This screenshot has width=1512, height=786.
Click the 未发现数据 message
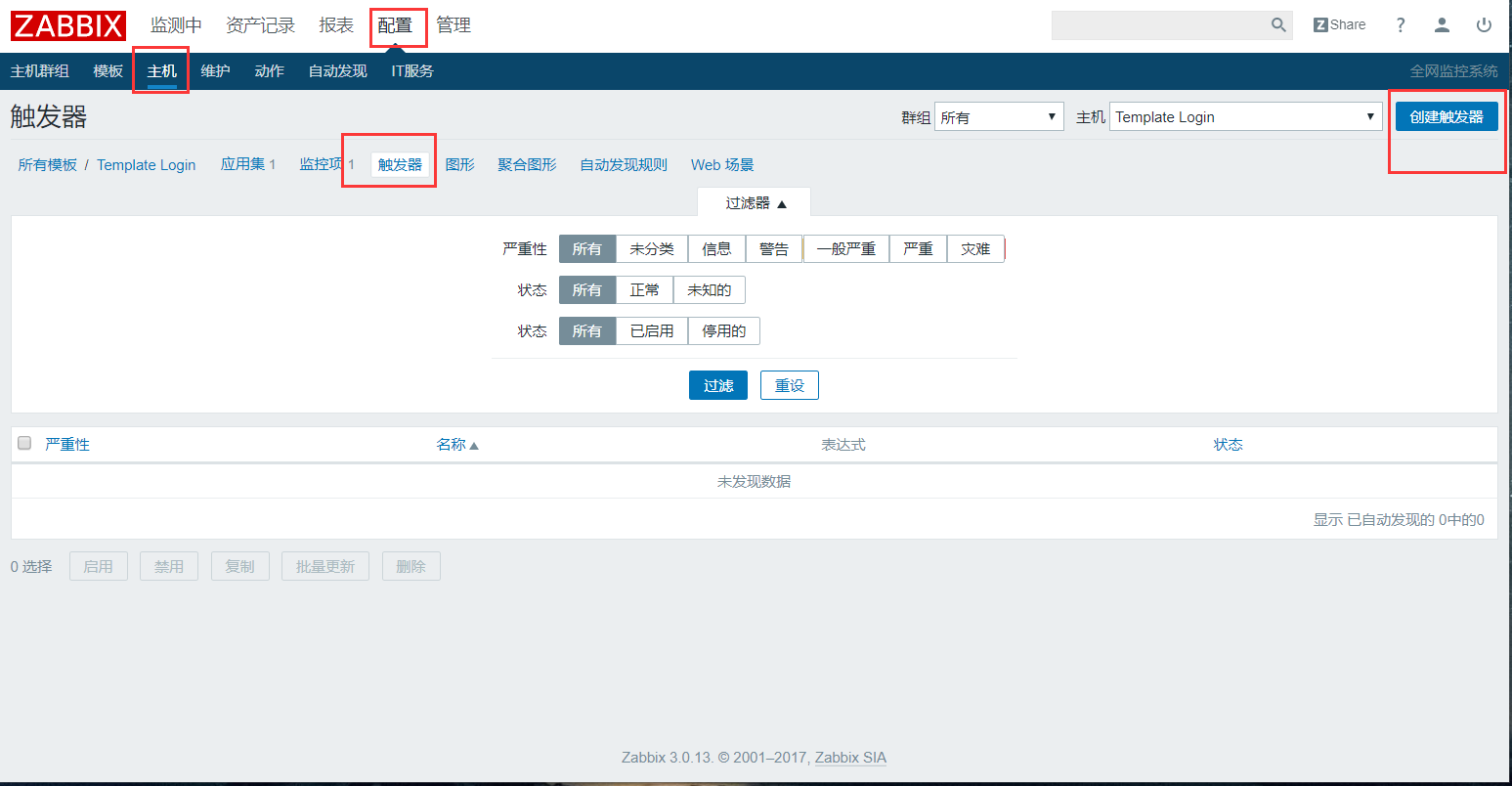(754, 482)
